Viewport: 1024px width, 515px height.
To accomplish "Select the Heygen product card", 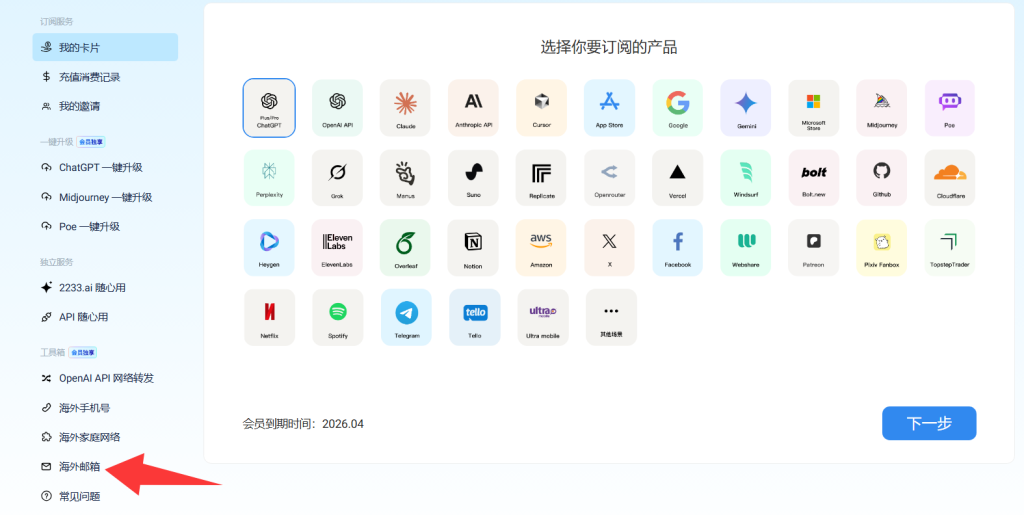I will point(269,247).
